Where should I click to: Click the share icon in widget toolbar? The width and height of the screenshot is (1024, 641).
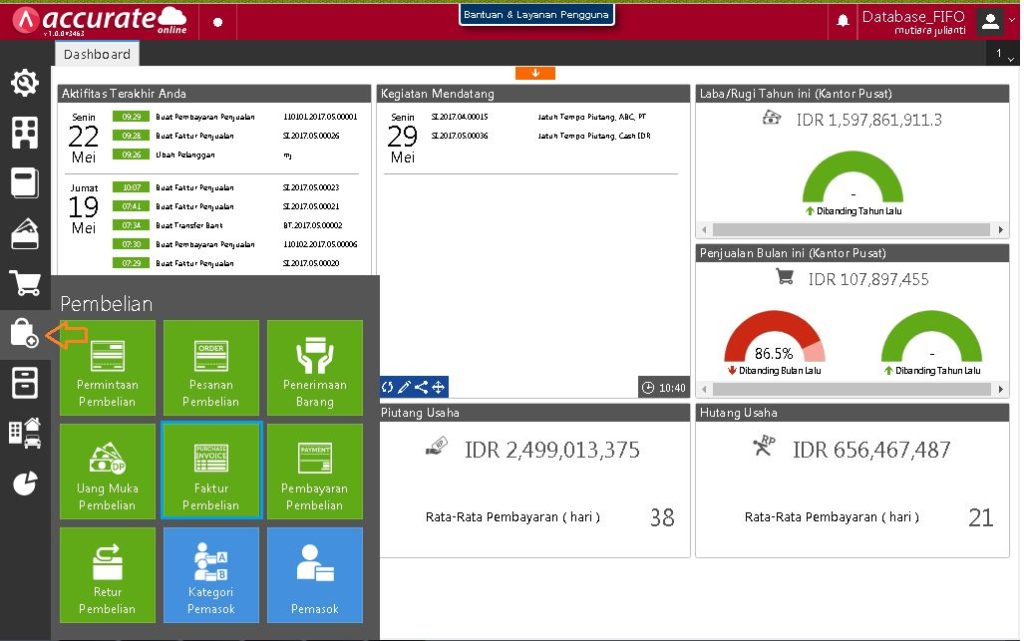[421, 387]
